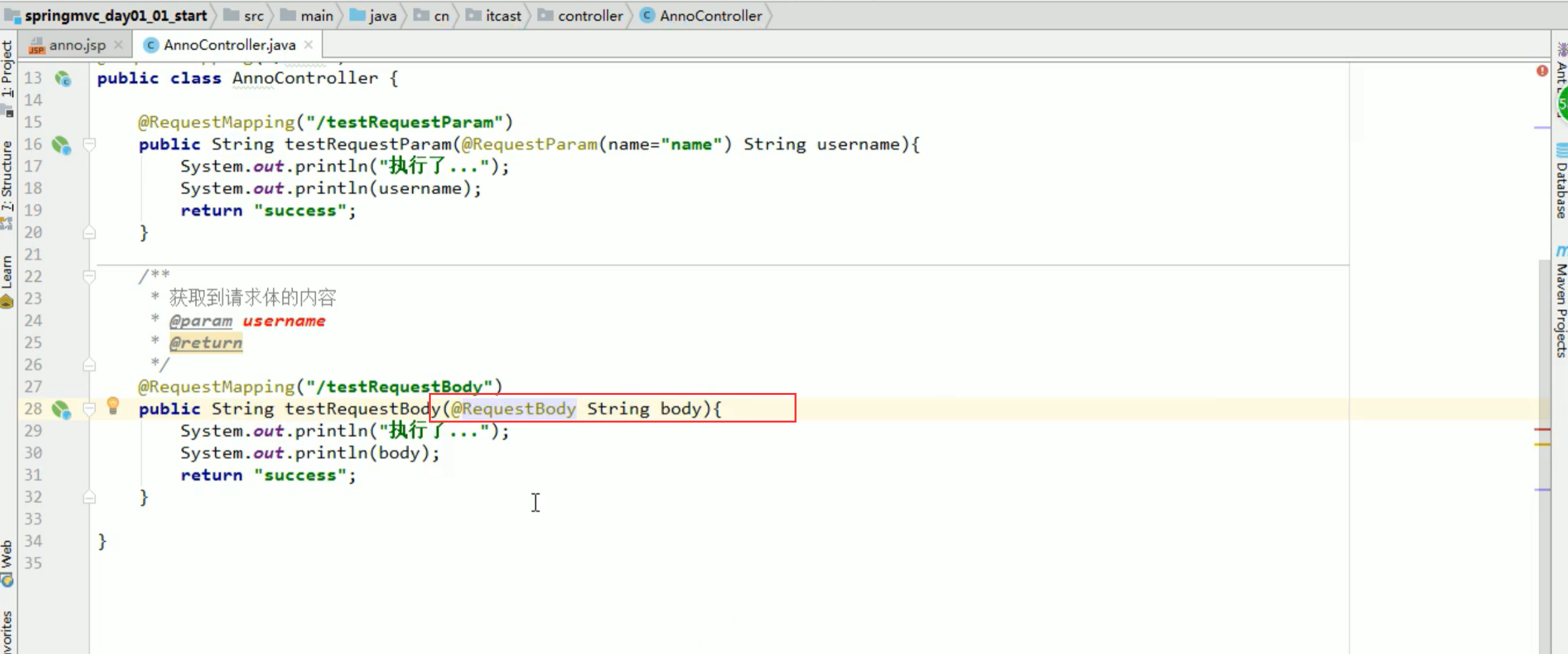This screenshot has height=654, width=1568.
Task: Click the fold end marker on line 26
Action: tap(90, 365)
